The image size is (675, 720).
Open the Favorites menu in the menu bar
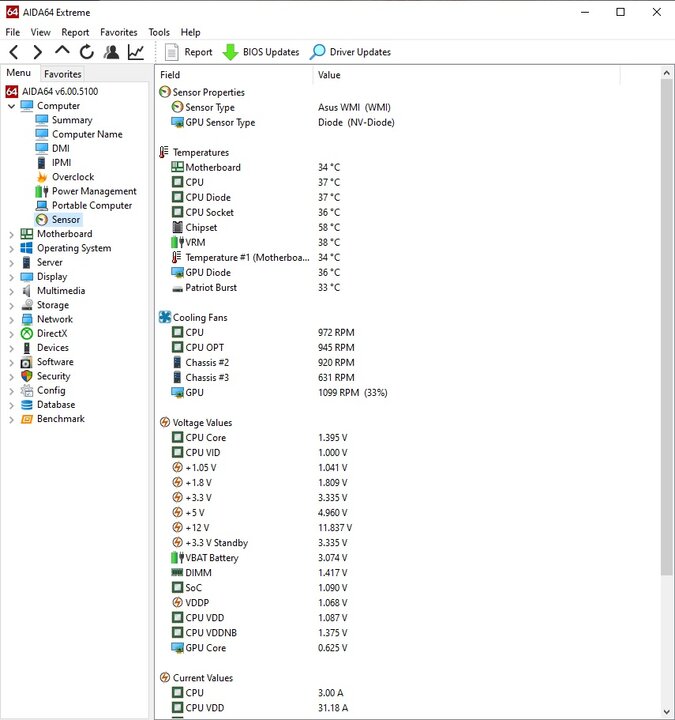click(118, 32)
